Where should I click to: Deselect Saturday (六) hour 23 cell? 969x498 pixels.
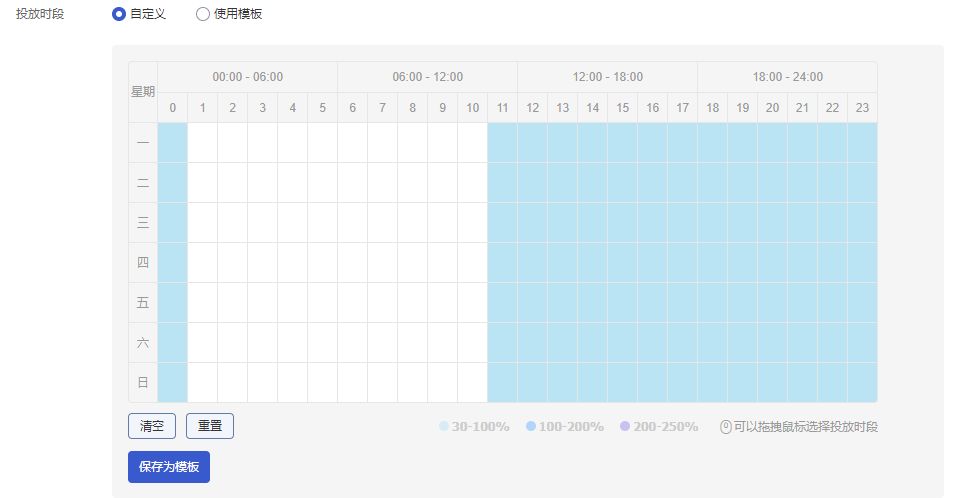tap(862, 342)
